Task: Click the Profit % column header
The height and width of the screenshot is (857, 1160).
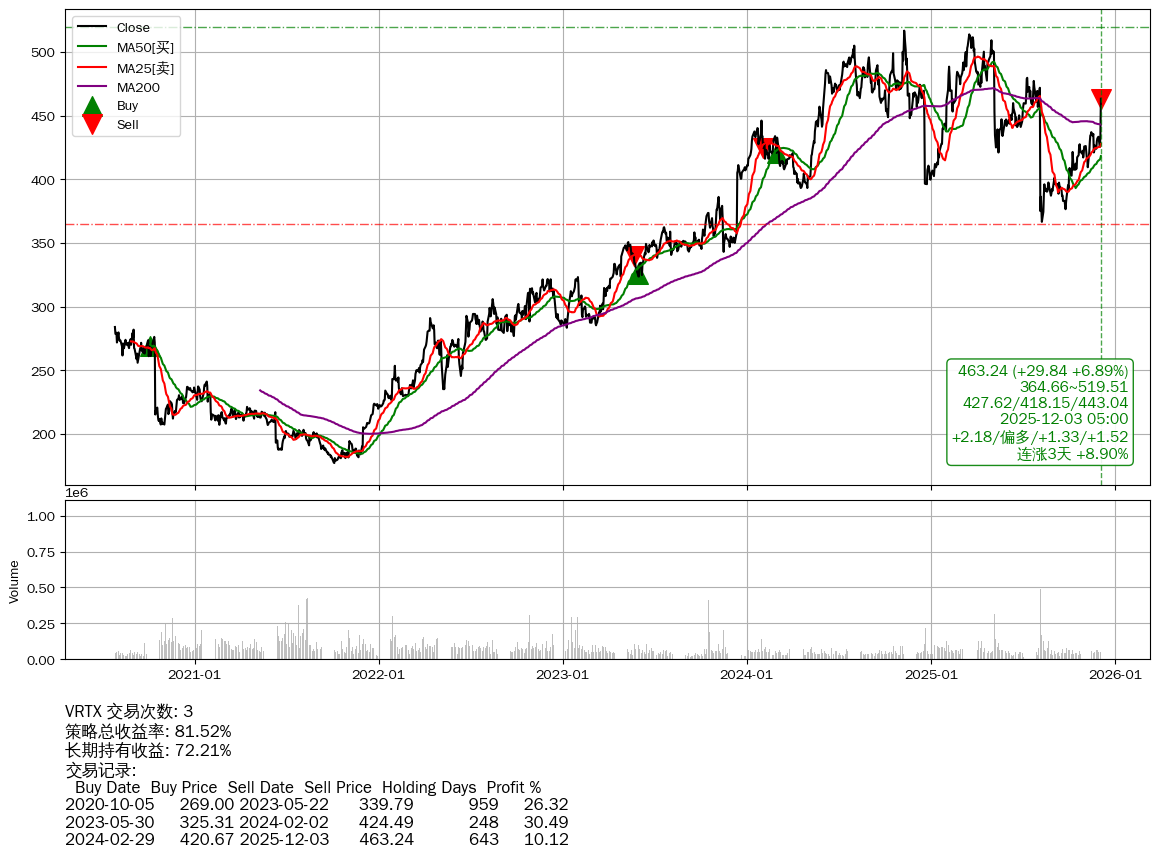Action: coord(513,787)
